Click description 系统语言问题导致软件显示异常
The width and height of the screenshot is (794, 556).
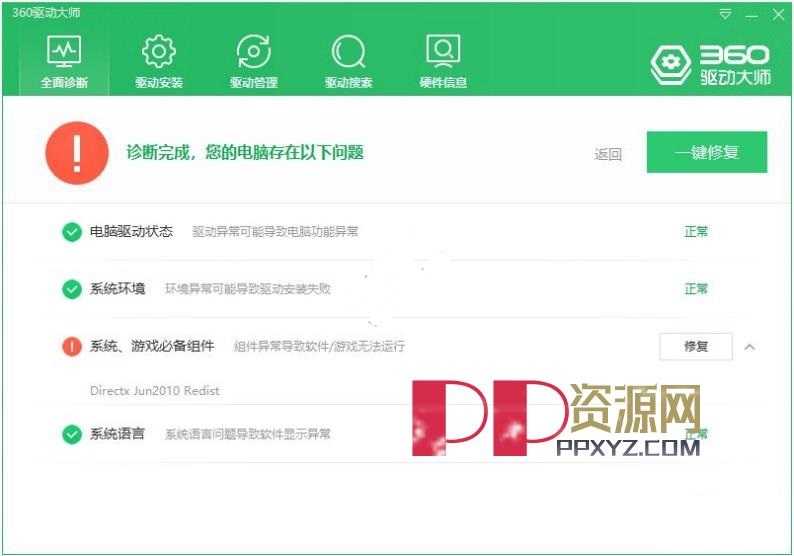(248, 434)
